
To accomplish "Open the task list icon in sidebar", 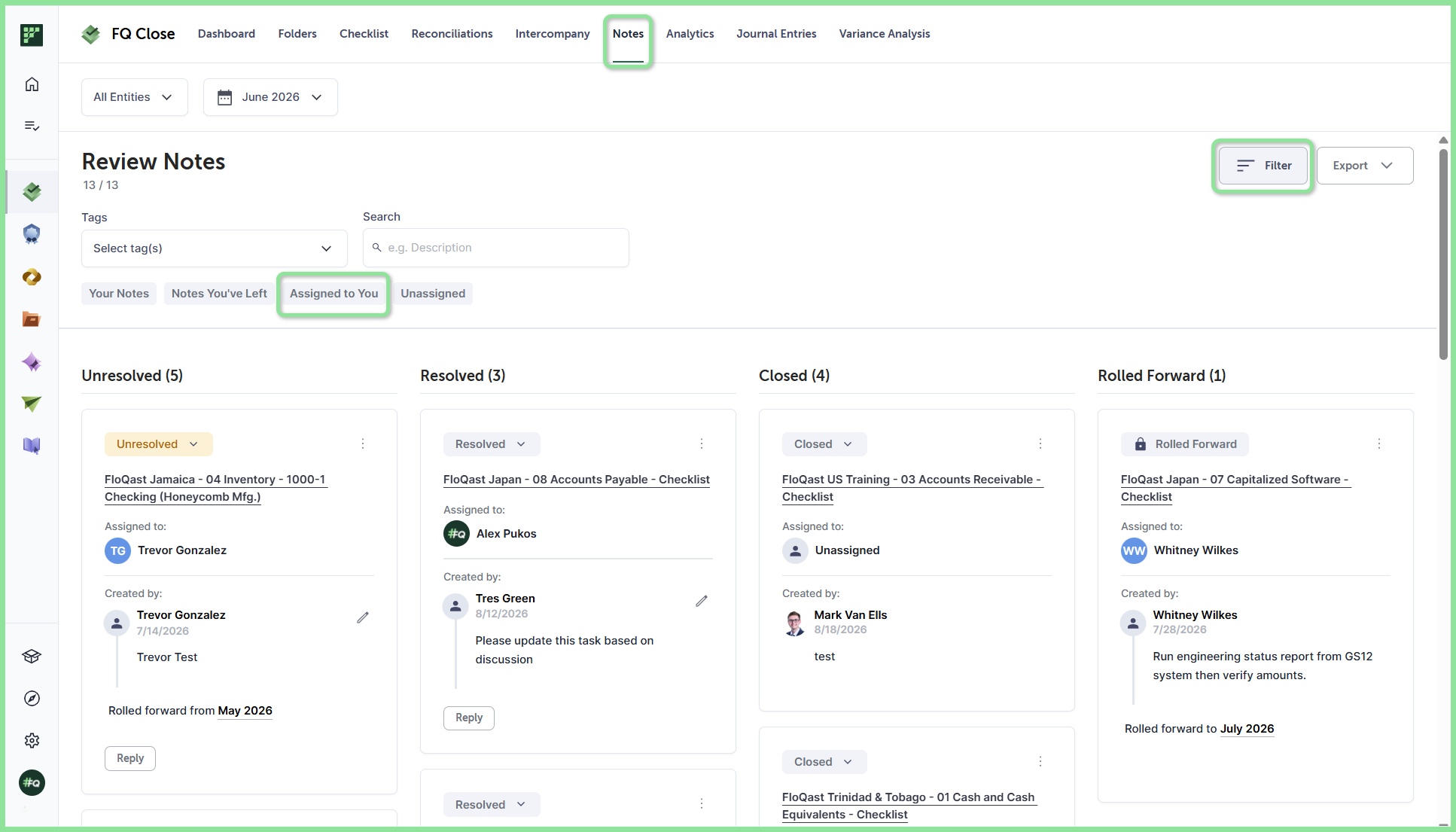I will (32, 126).
